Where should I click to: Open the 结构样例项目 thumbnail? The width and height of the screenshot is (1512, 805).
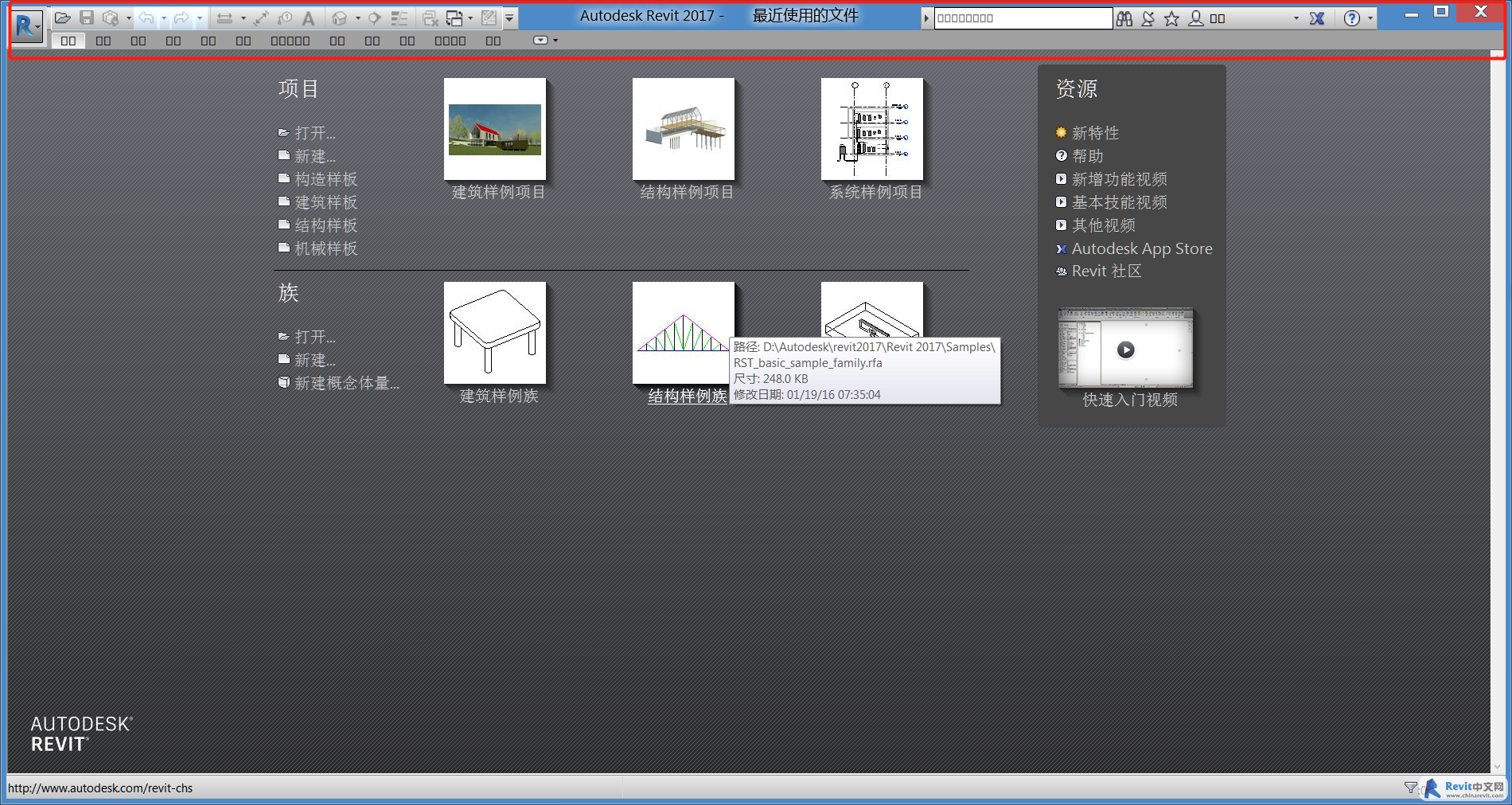[x=684, y=129]
